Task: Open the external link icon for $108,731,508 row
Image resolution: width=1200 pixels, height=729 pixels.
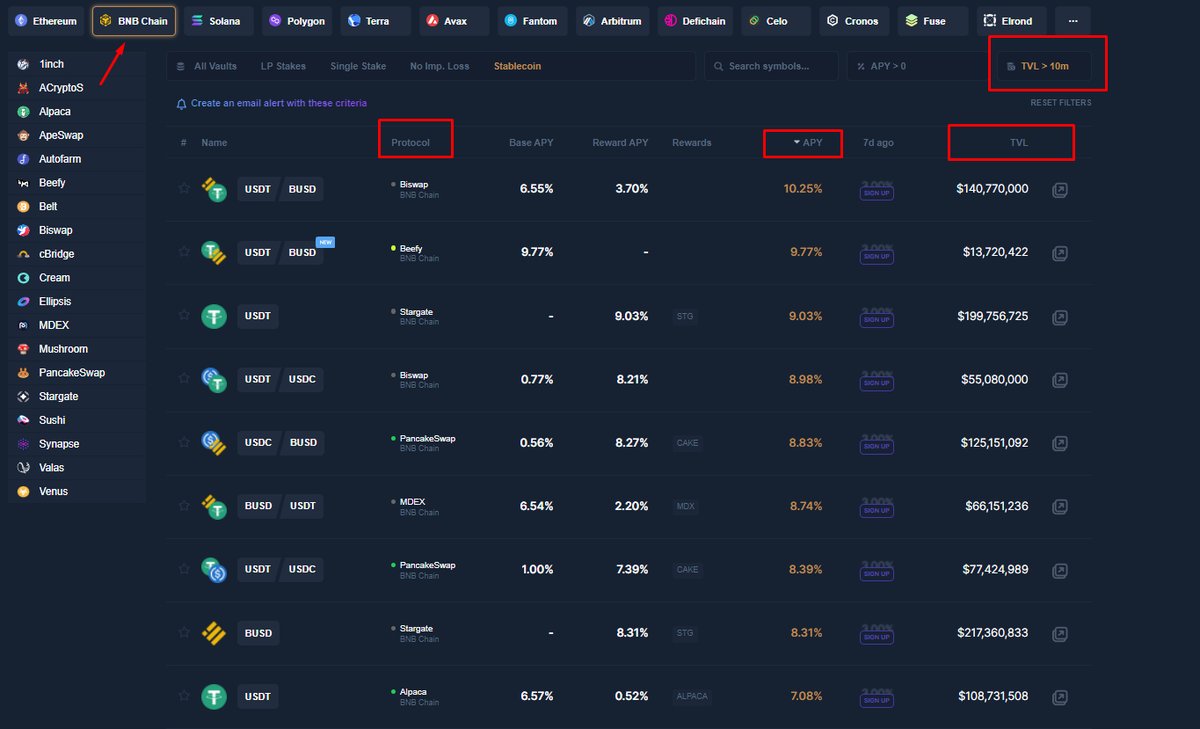Action: click(x=1060, y=697)
